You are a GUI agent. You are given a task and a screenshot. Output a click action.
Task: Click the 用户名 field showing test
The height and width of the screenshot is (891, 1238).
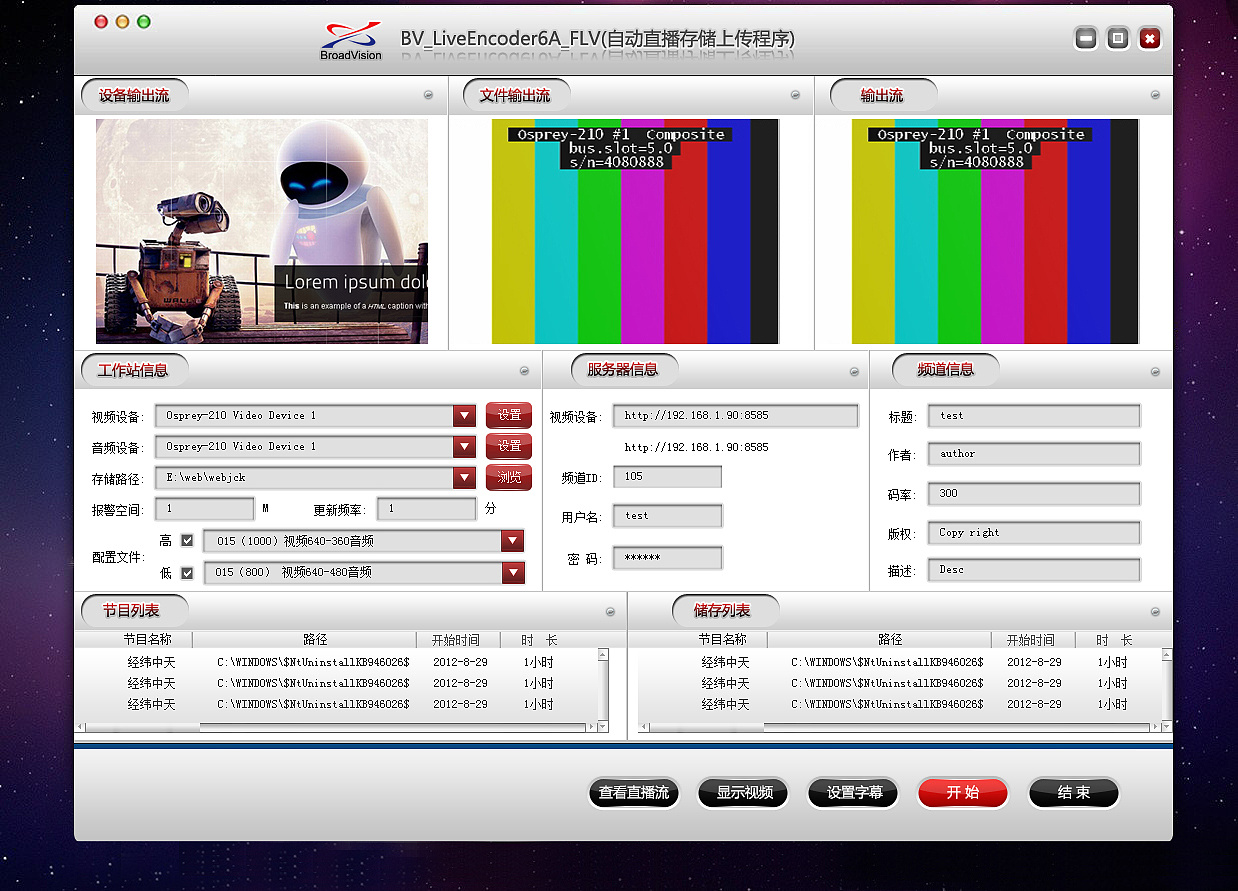[667, 516]
